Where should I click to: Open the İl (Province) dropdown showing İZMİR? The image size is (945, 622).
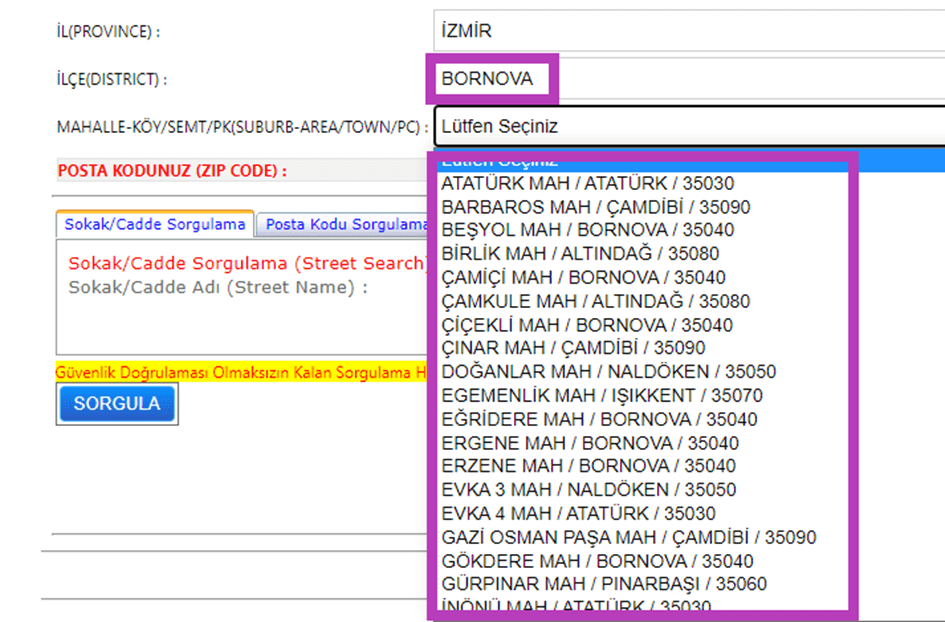[x=688, y=31]
